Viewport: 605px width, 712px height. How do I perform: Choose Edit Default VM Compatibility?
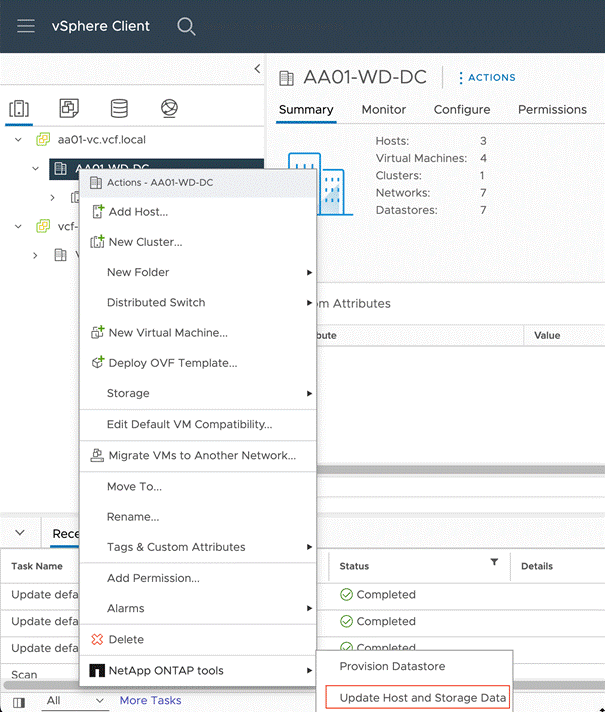tap(198, 424)
